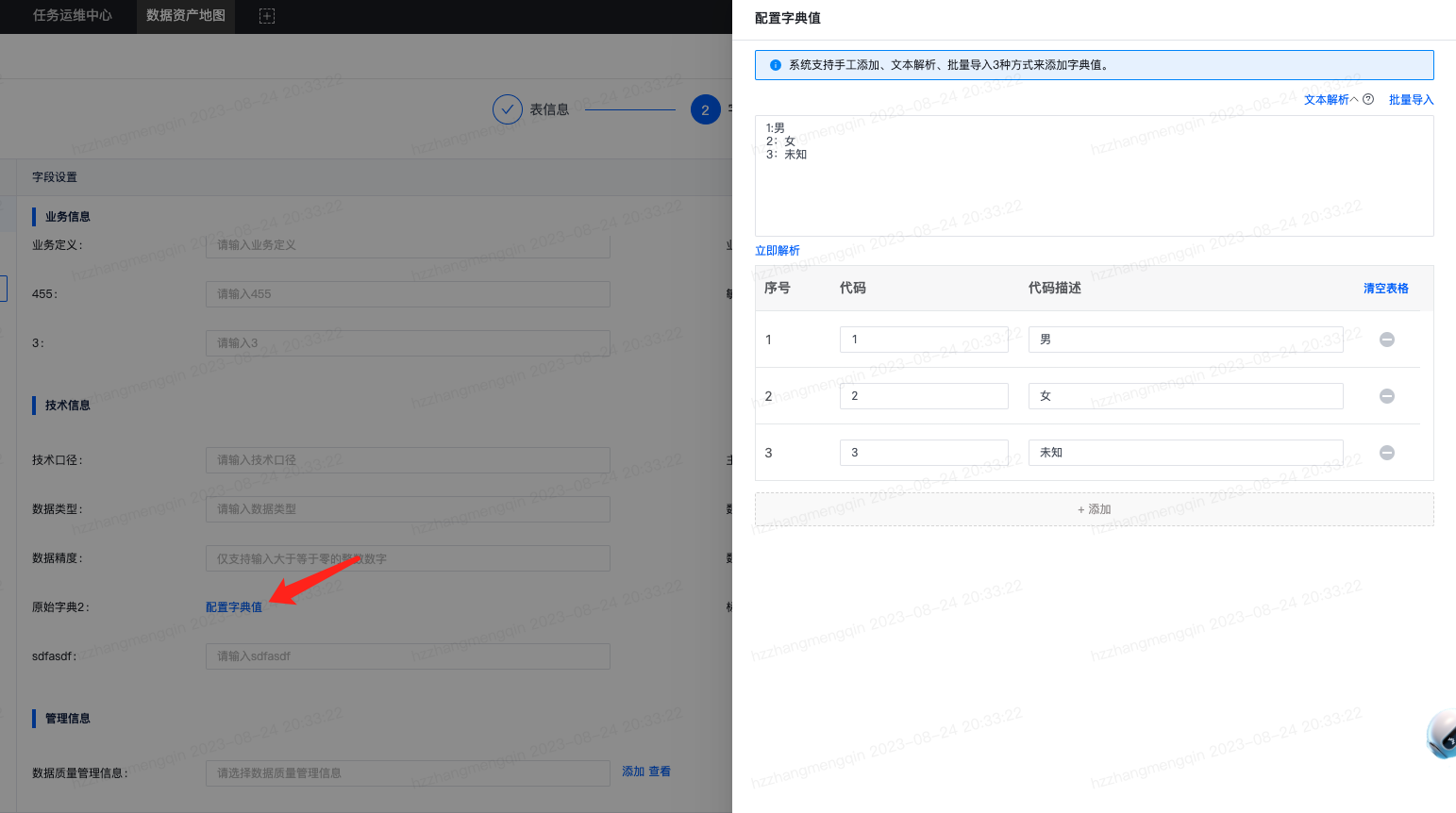Click 清空表格 to clear the table

(x=1386, y=288)
